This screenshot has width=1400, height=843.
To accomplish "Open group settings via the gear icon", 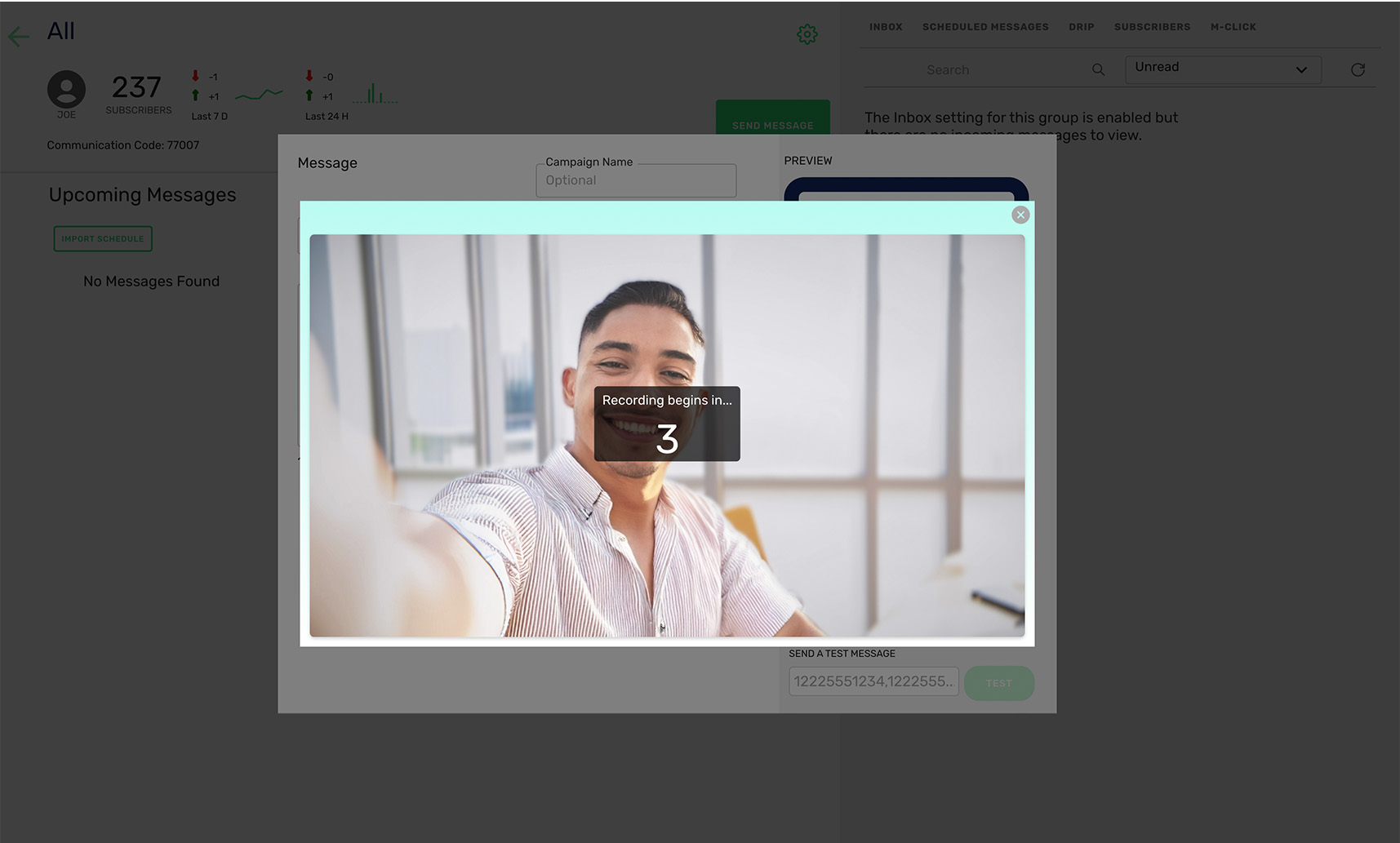I will click(807, 34).
